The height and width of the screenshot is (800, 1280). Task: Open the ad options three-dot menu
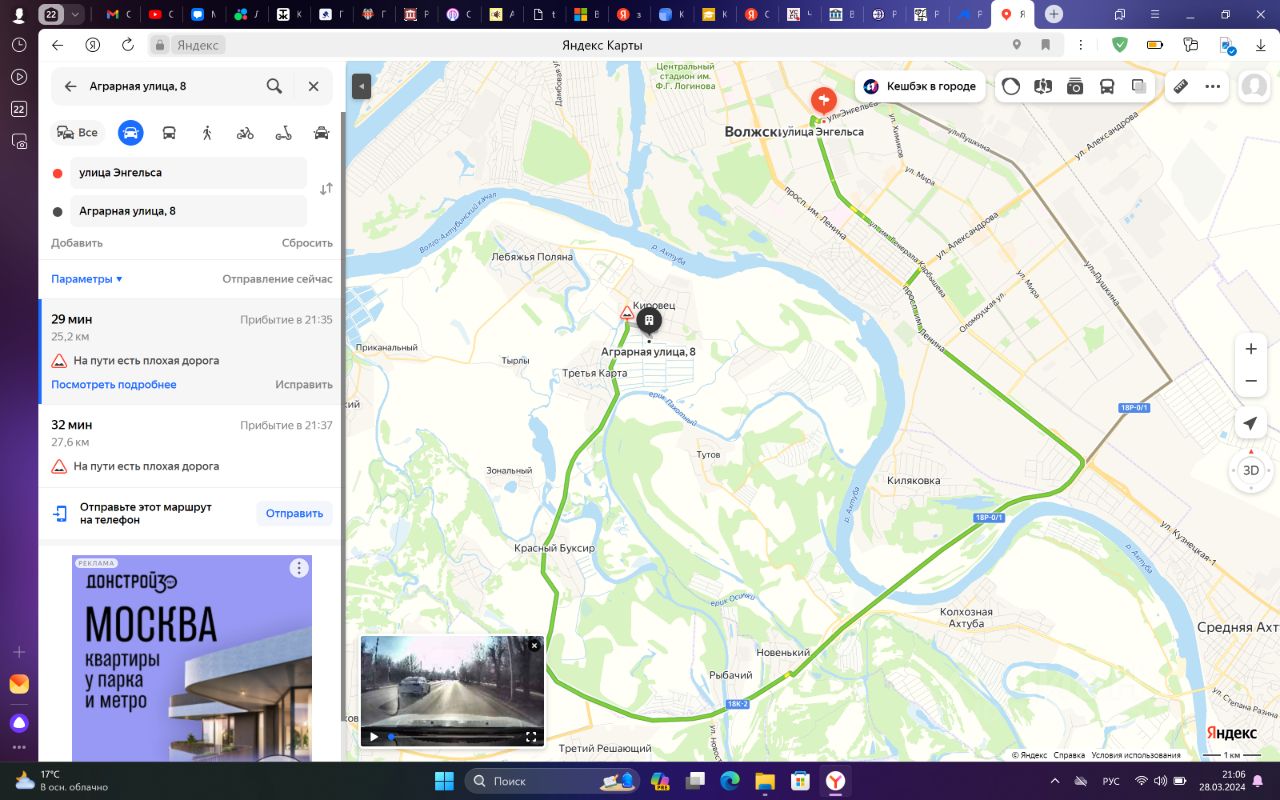click(x=298, y=568)
